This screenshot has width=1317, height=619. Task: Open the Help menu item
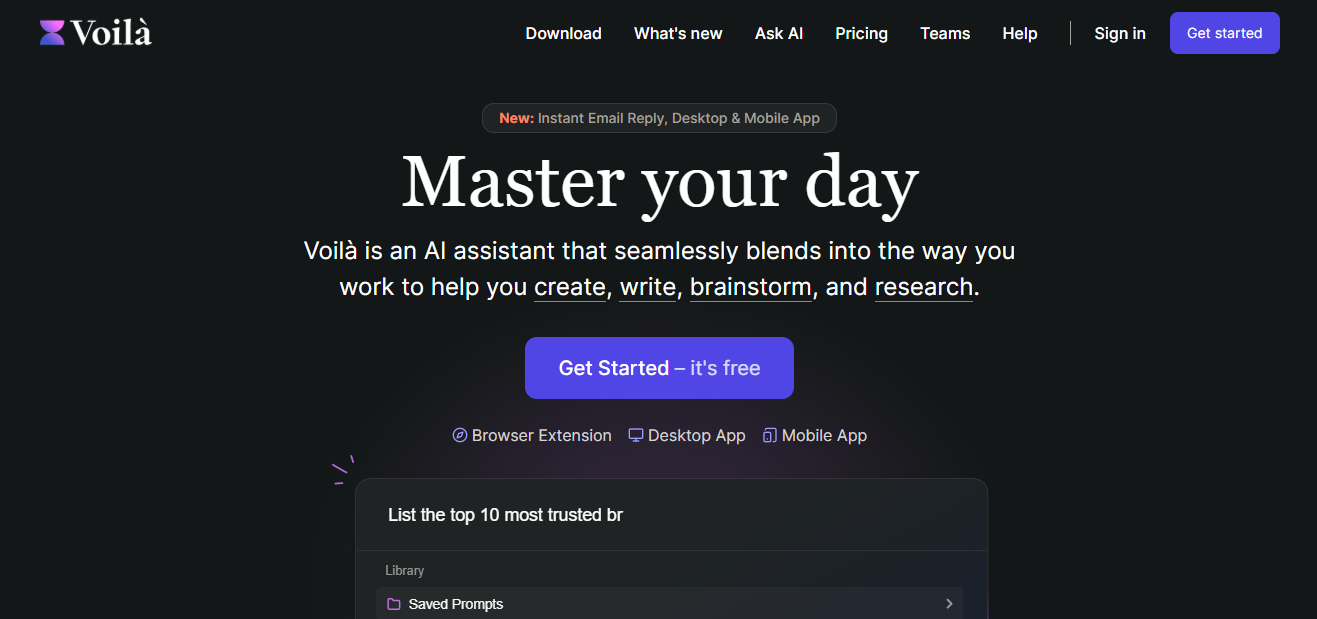(x=1020, y=33)
